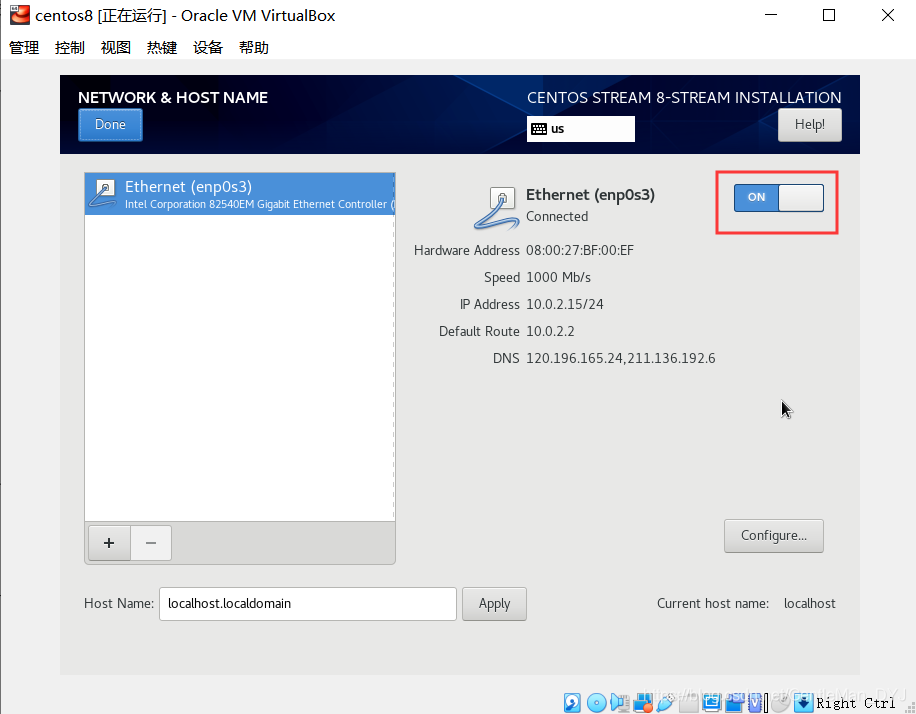
Task: Click the Speed value 1000 Mb/s
Action: pyautogui.click(x=558, y=278)
